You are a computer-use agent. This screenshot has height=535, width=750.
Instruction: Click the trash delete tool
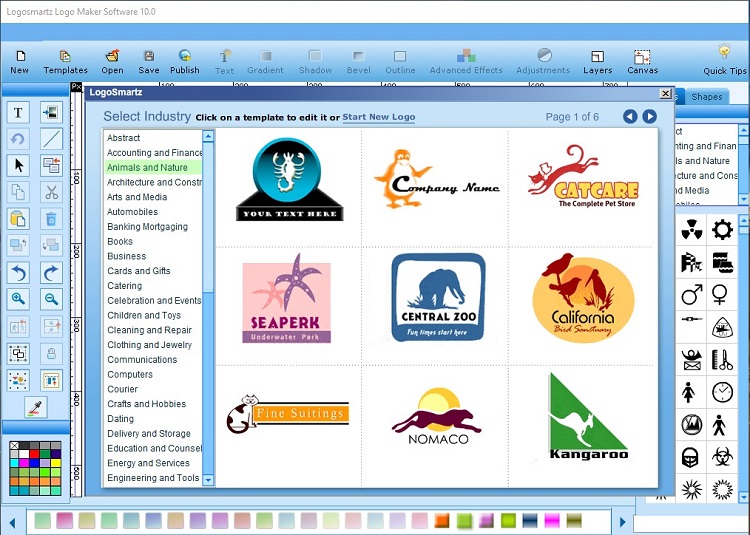[51, 219]
